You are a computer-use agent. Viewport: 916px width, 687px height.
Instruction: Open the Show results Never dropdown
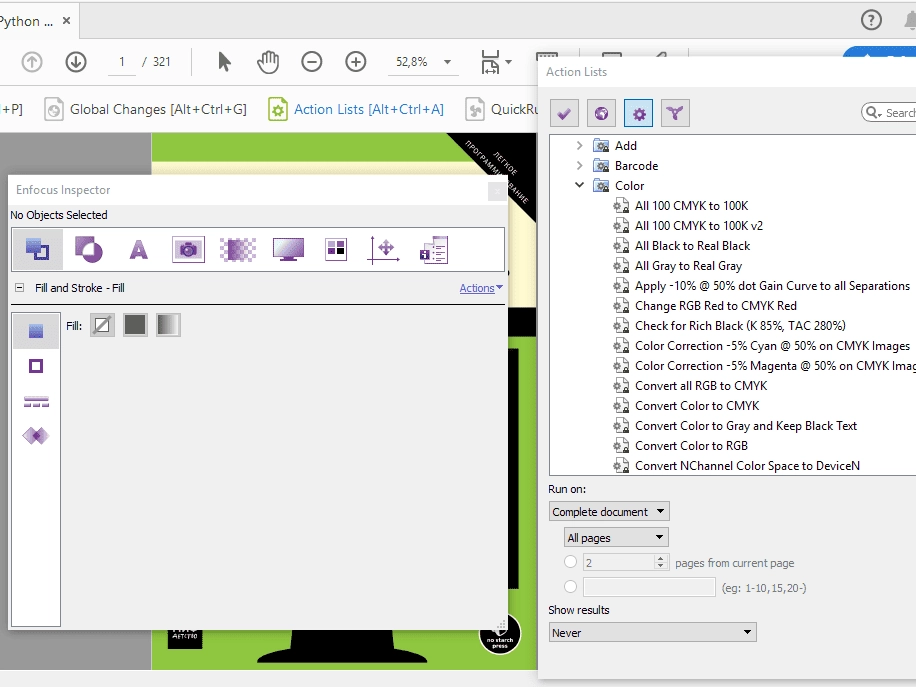(653, 632)
